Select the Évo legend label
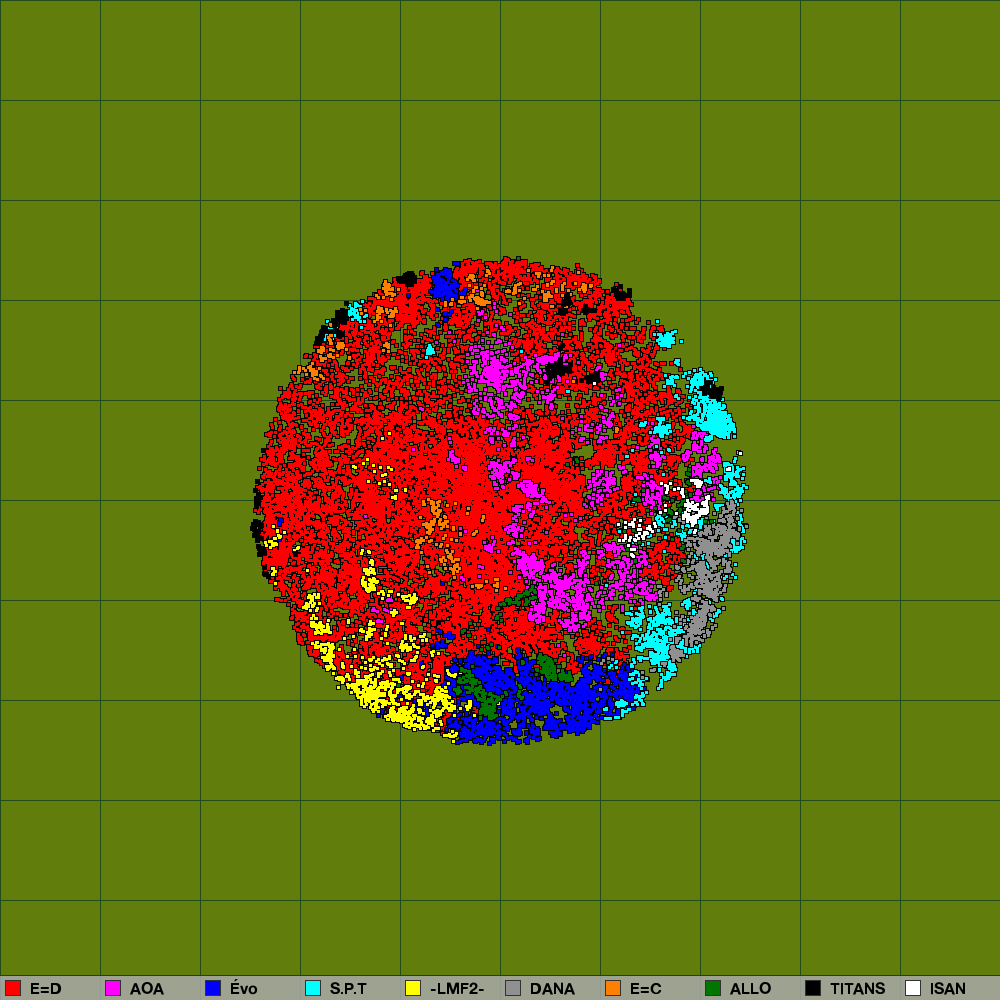1000x1000 pixels. 244,988
